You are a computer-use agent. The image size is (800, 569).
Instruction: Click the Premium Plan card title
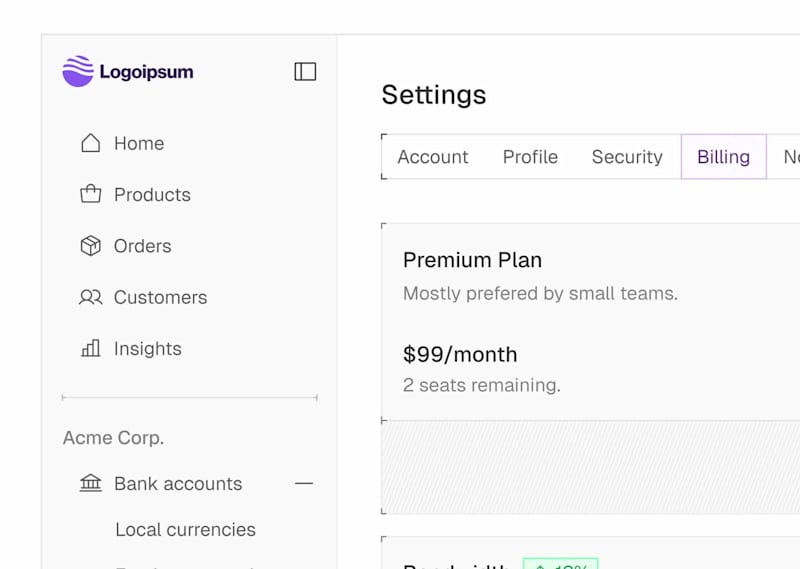(472, 260)
